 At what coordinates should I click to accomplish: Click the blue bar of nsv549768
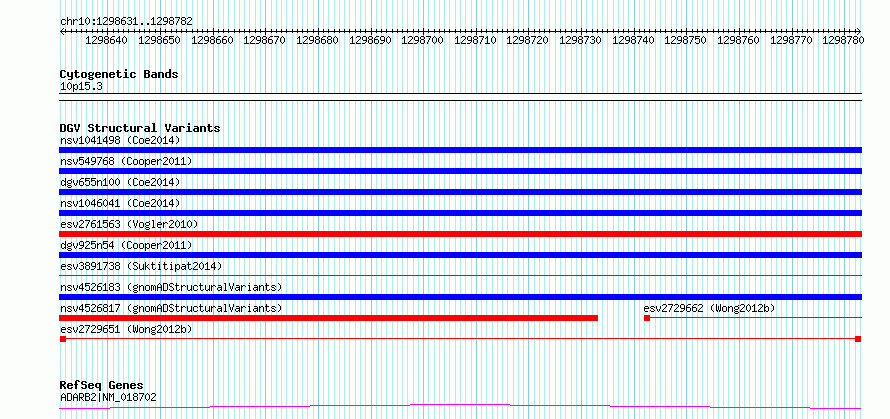coord(460,171)
